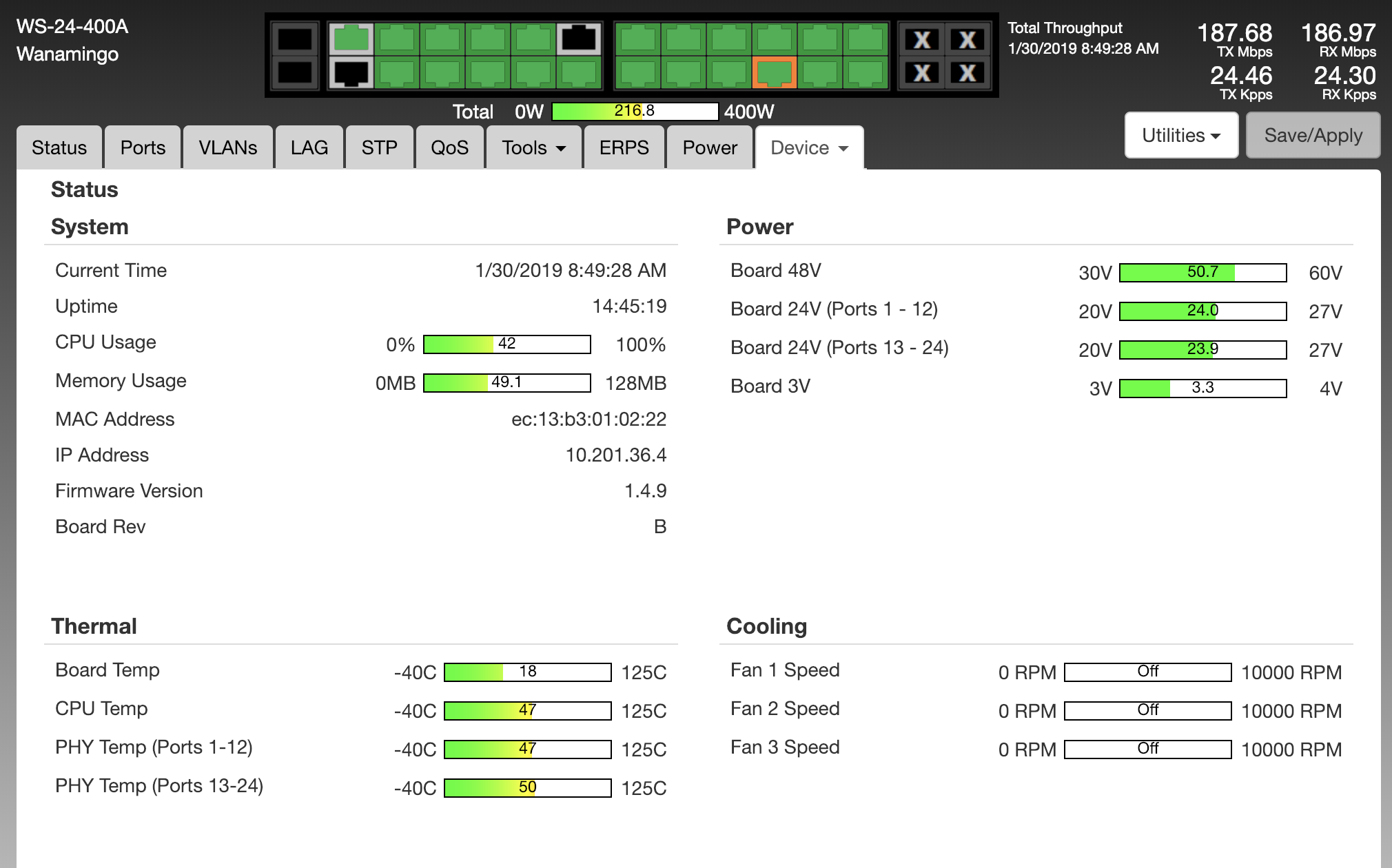1392x868 pixels.
Task: Open the Utilities dropdown
Action: 1180,136
